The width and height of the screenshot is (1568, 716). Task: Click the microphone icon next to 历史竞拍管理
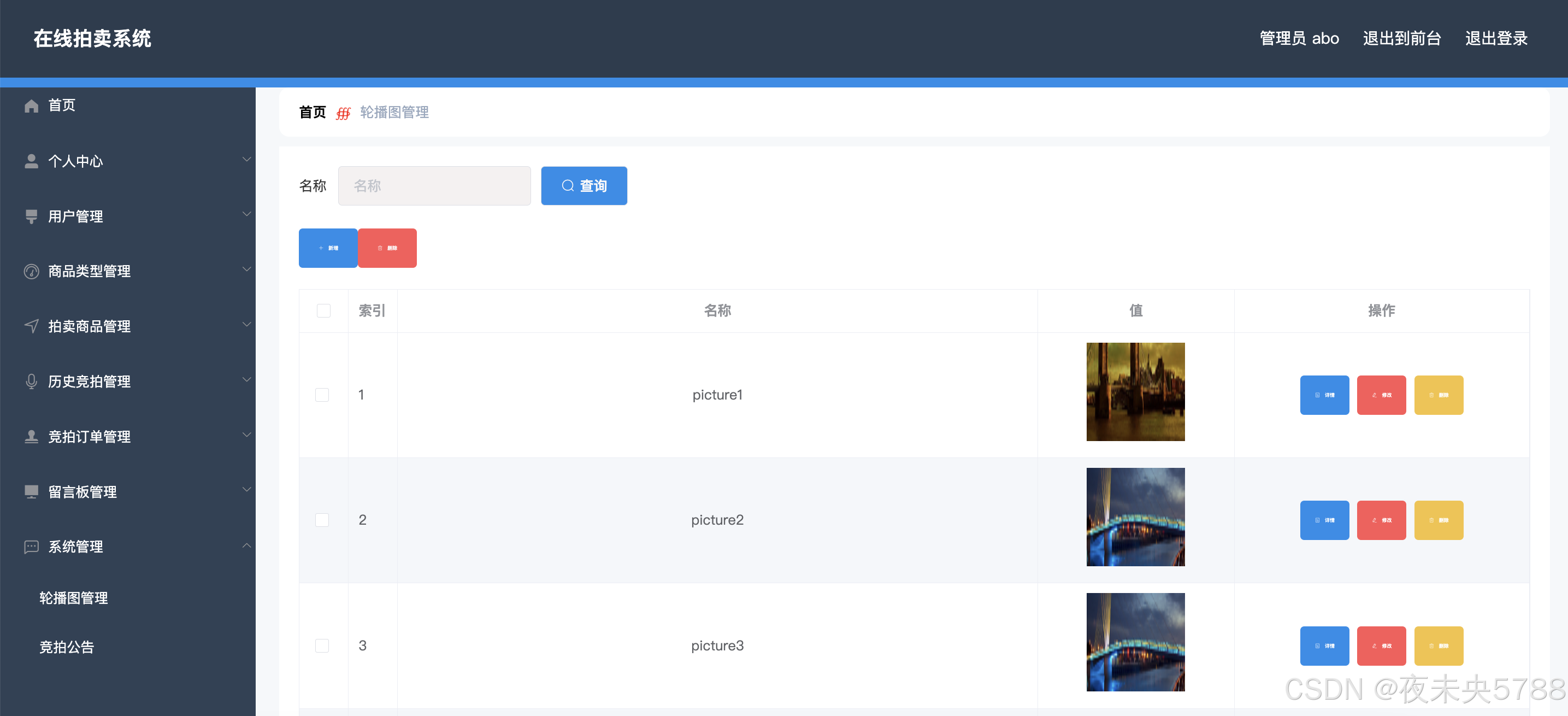(x=31, y=382)
